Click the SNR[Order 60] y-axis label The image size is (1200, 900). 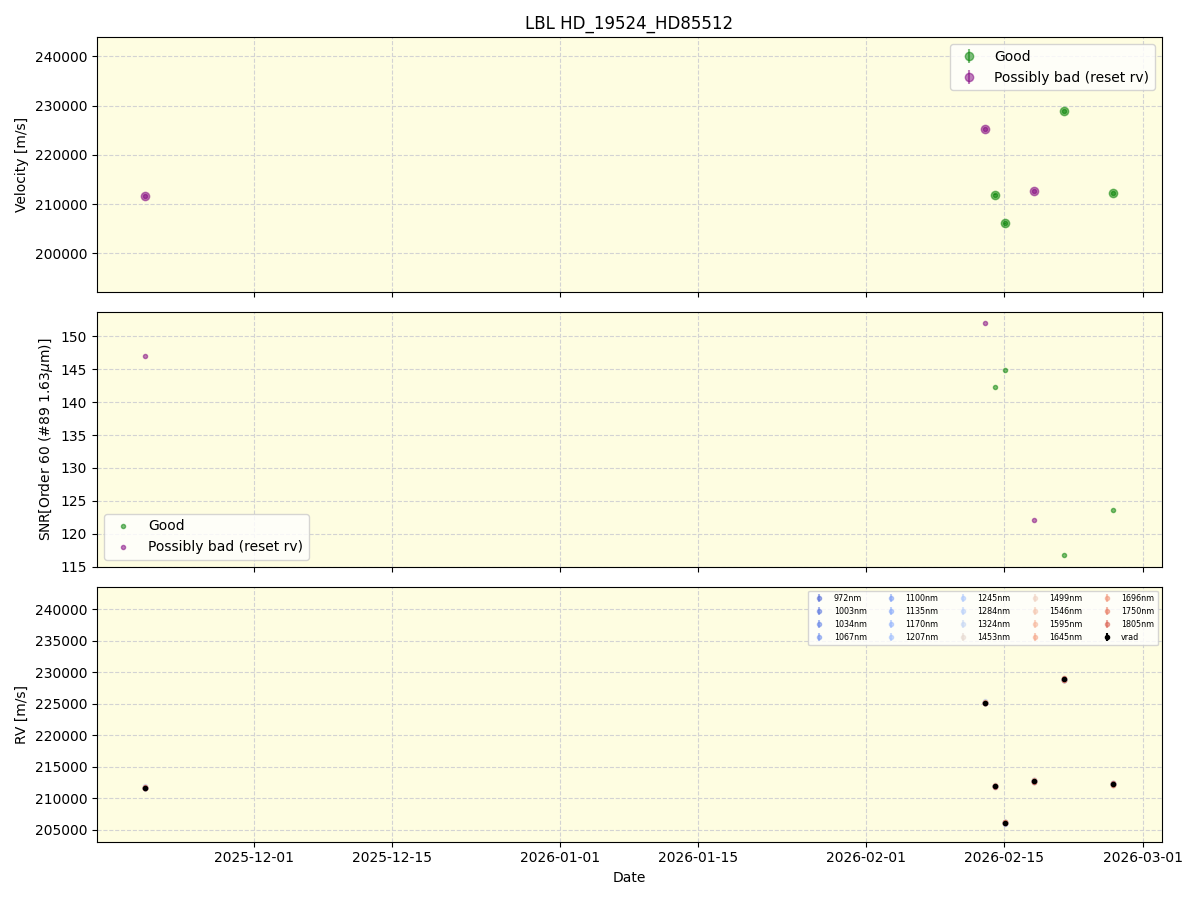pos(45,439)
